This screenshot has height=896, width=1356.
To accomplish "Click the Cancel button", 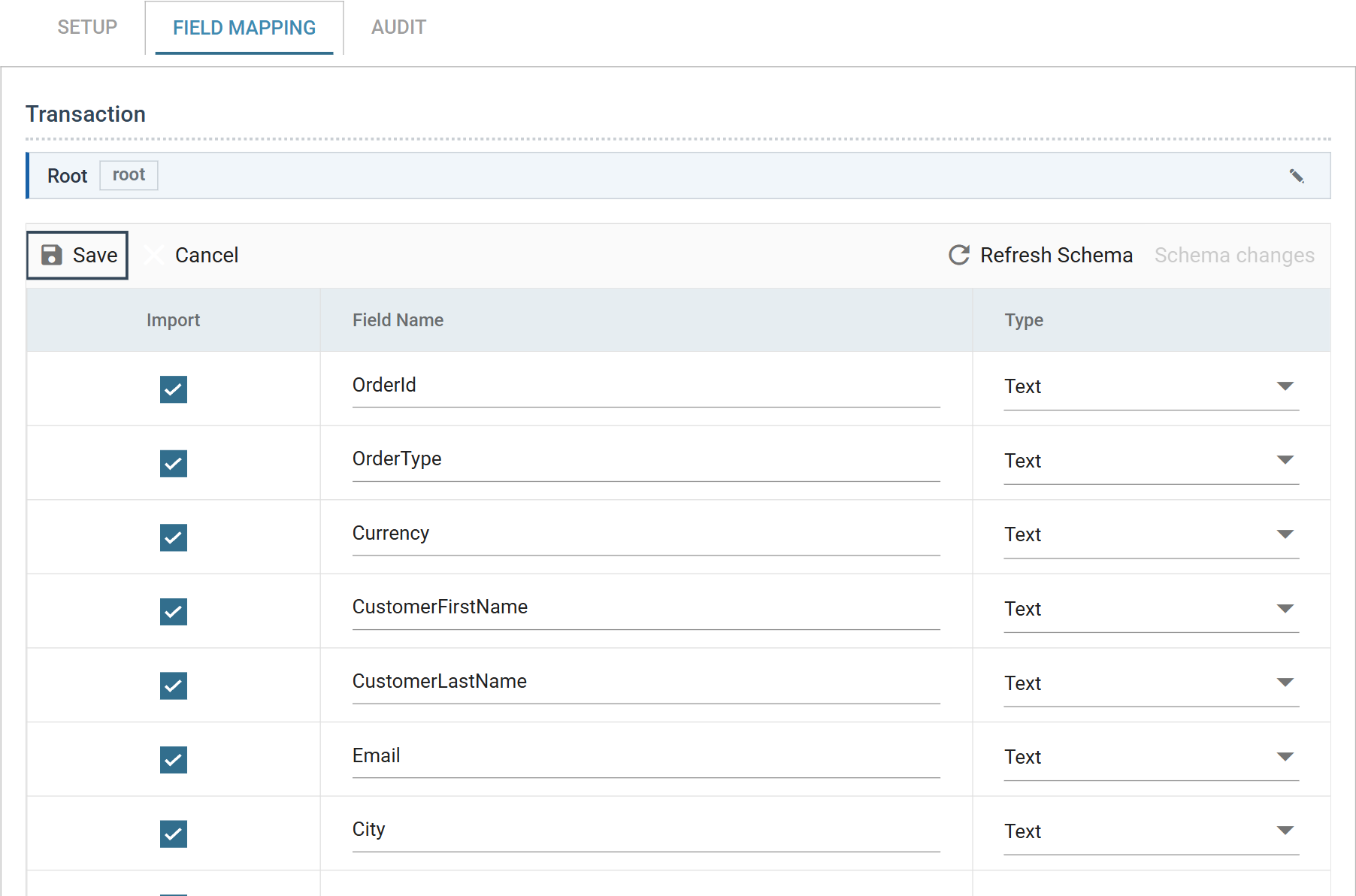I will coord(192,256).
